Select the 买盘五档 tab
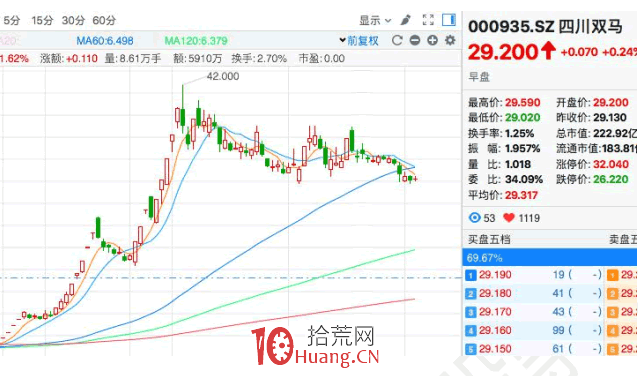 (489, 239)
